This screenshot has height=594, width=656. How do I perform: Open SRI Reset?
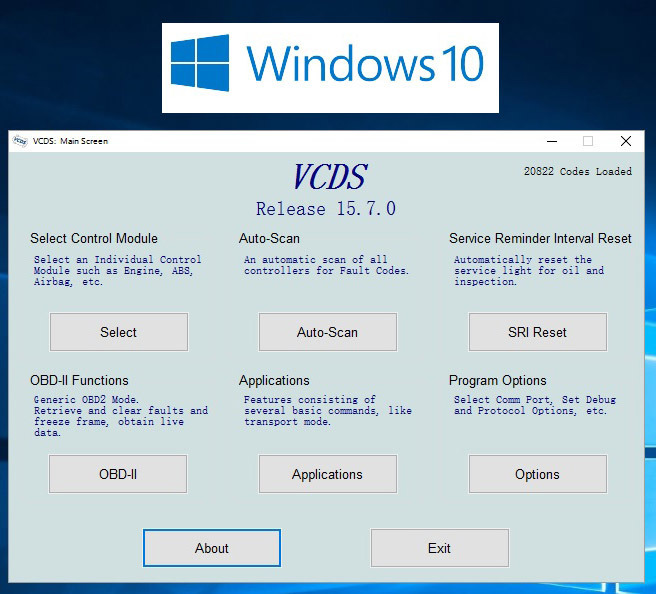pyautogui.click(x=538, y=332)
